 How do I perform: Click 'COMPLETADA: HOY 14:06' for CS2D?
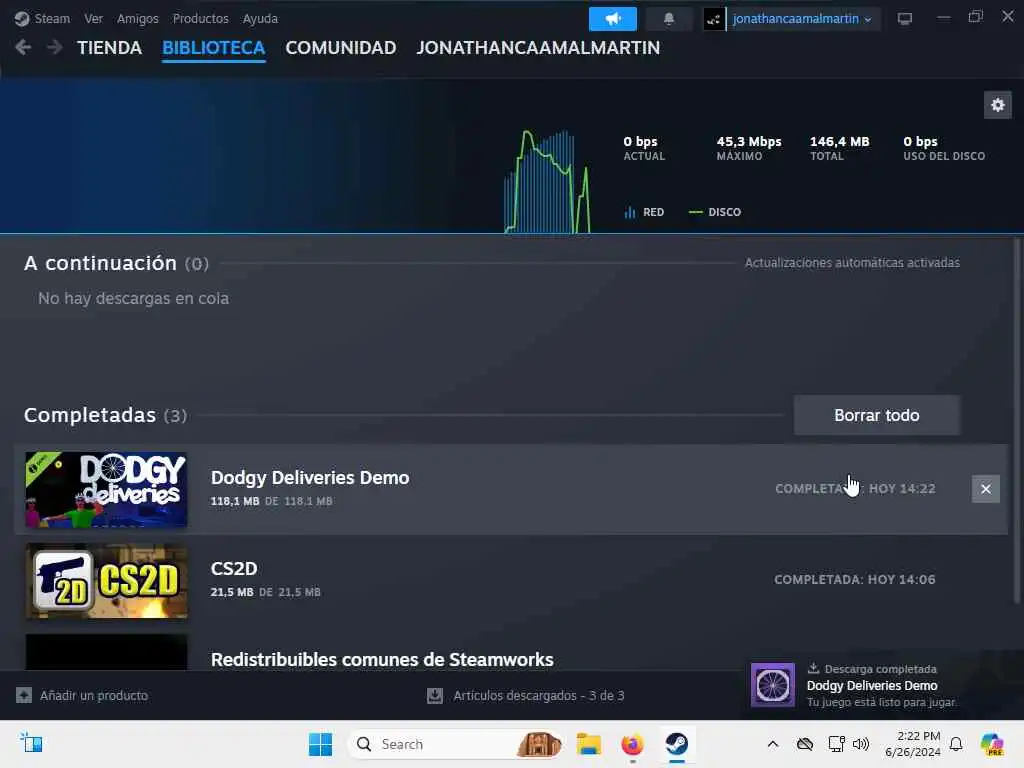pyautogui.click(x=854, y=579)
